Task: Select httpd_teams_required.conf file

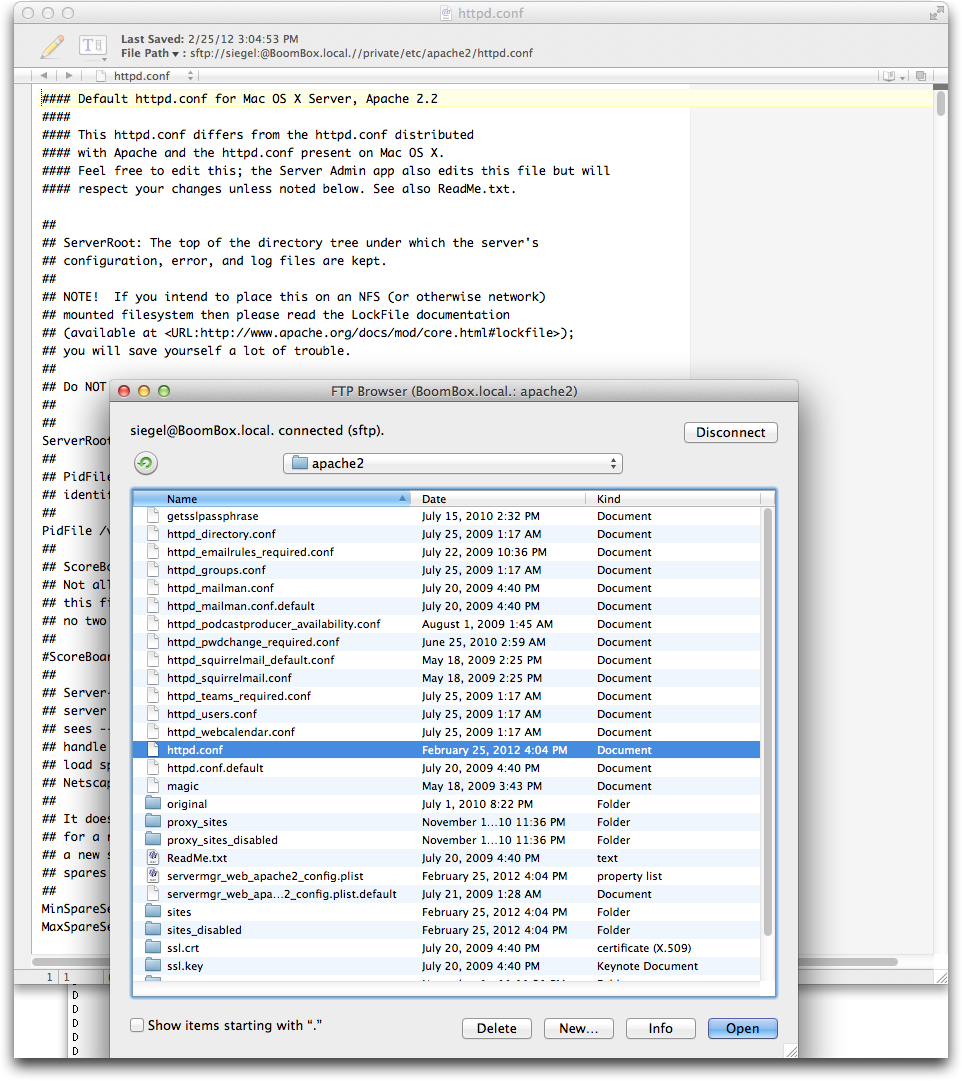Action: click(x=446, y=696)
